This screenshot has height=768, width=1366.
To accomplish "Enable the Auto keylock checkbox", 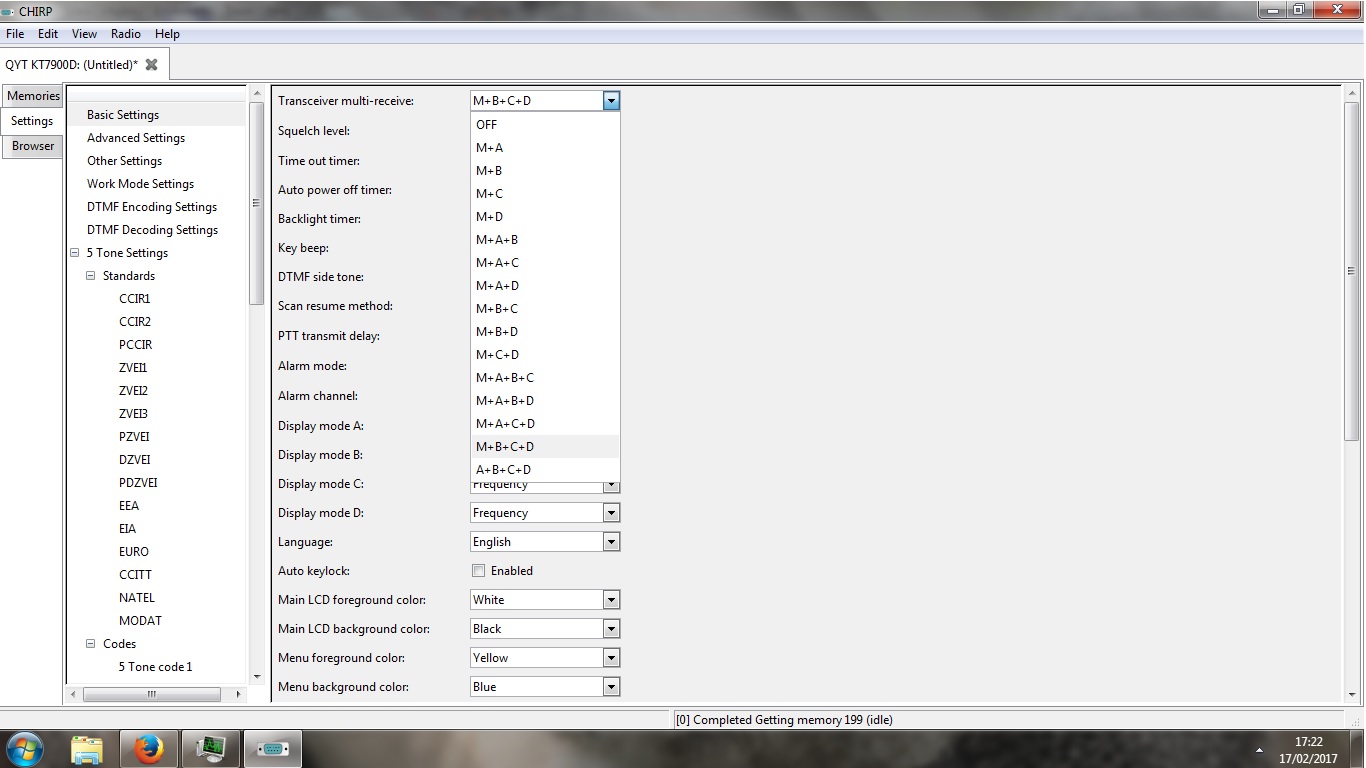I will coord(478,571).
